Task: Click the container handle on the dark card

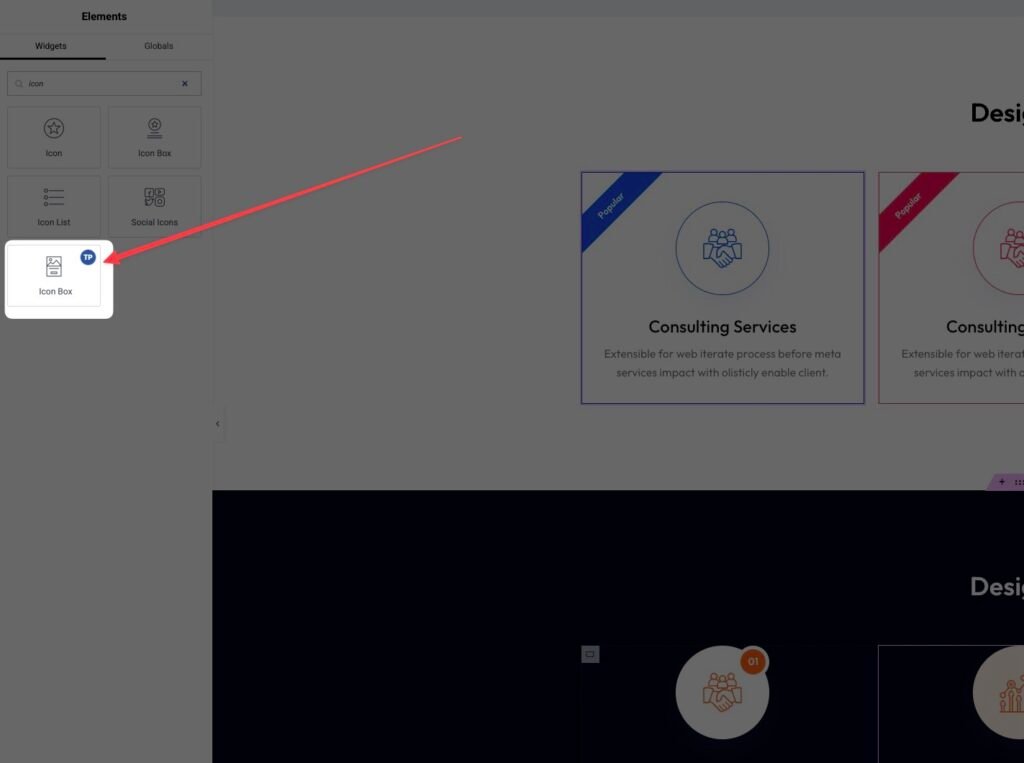Action: [x=590, y=654]
